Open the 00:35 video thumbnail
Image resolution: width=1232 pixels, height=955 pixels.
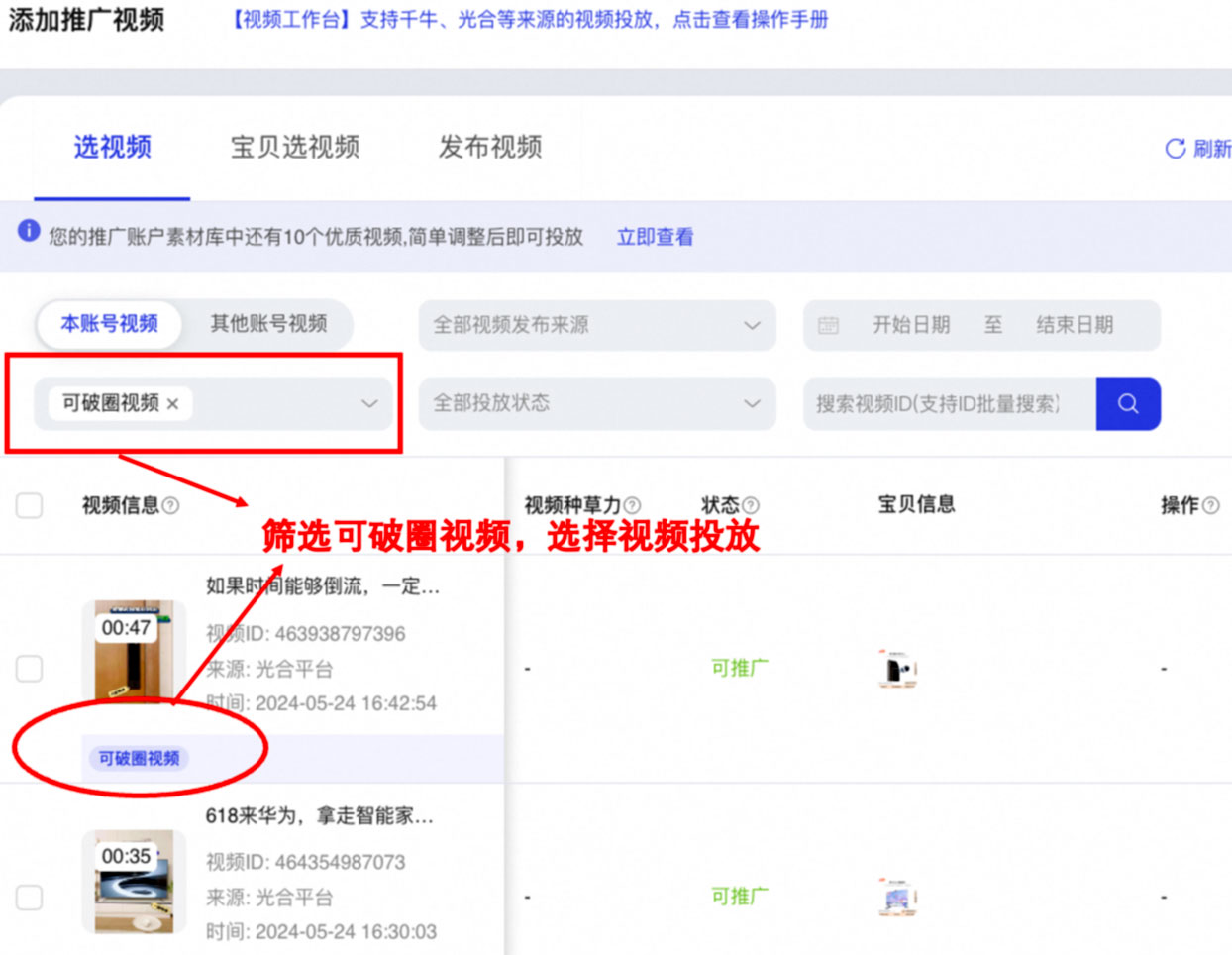pos(134,883)
